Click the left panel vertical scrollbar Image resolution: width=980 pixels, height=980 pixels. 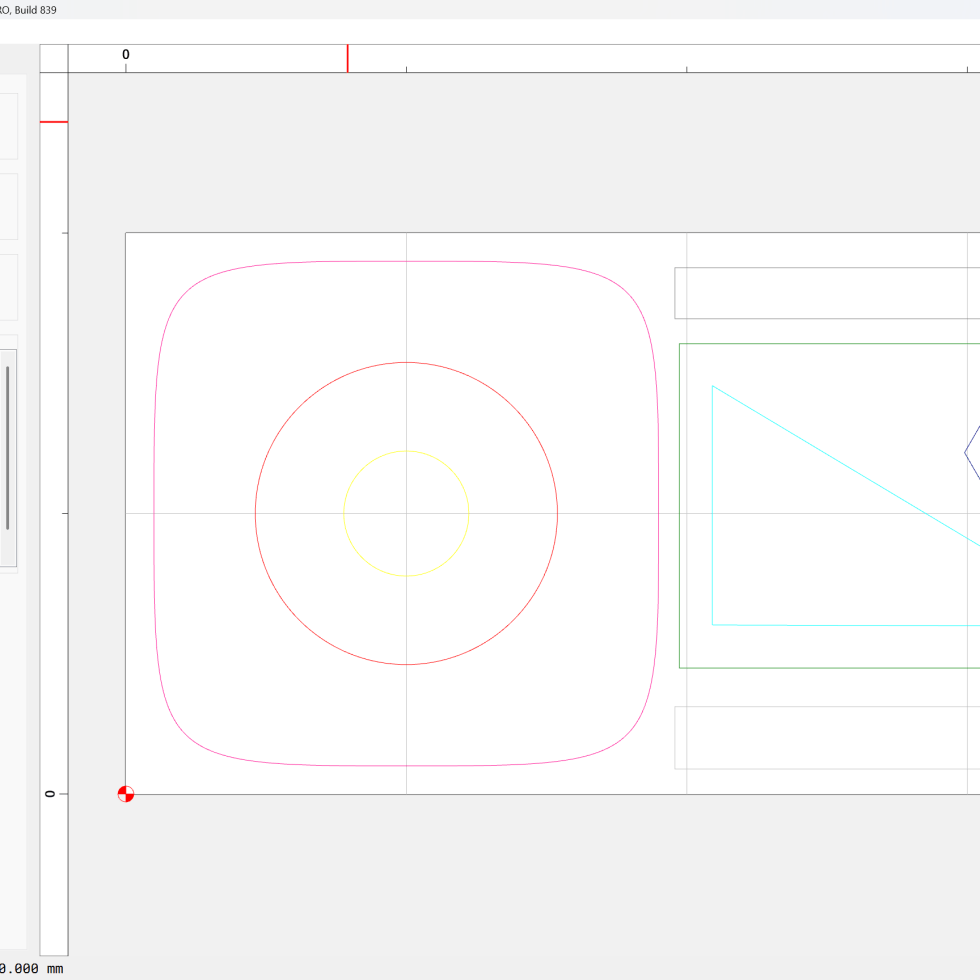8,447
